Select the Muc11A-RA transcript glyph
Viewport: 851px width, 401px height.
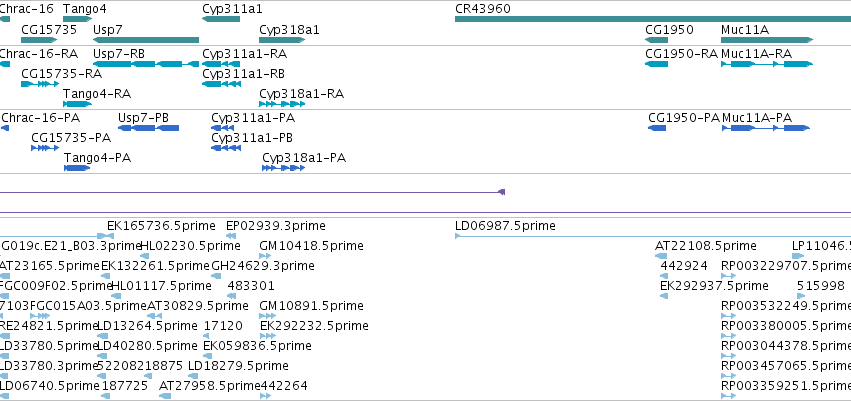[766, 64]
